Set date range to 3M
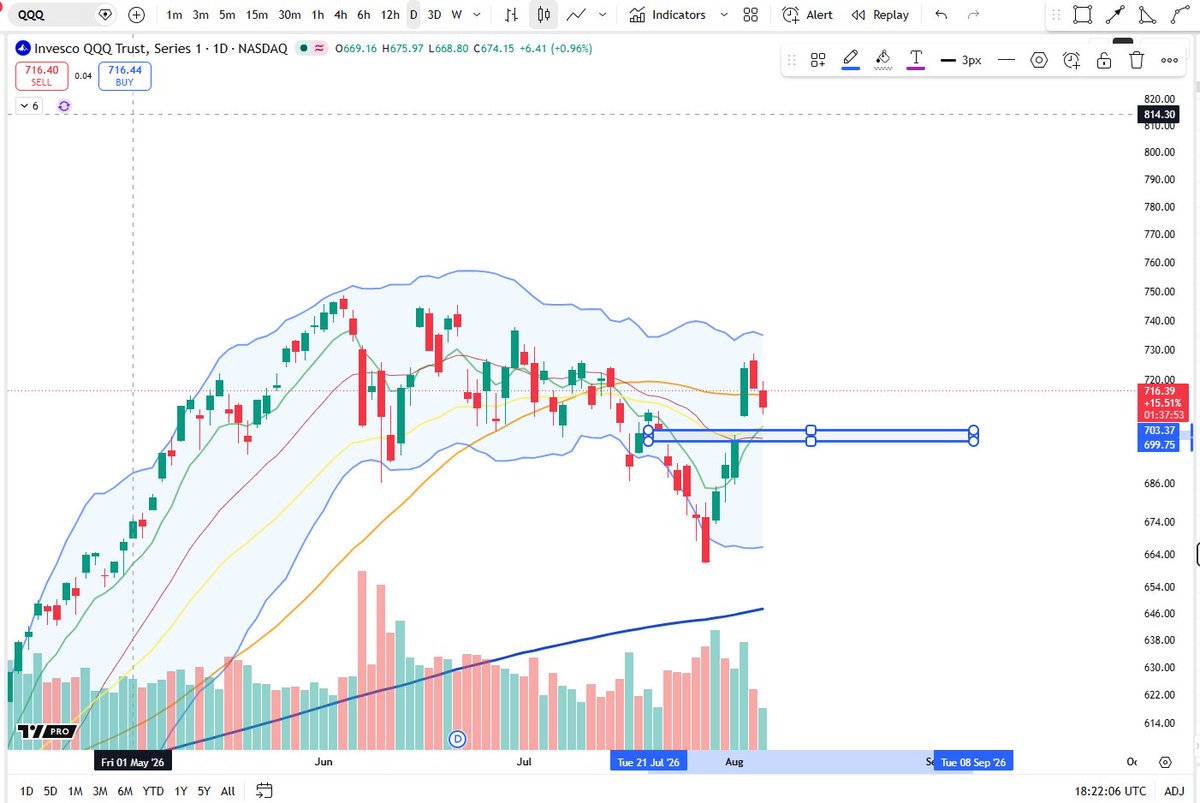 [100, 791]
